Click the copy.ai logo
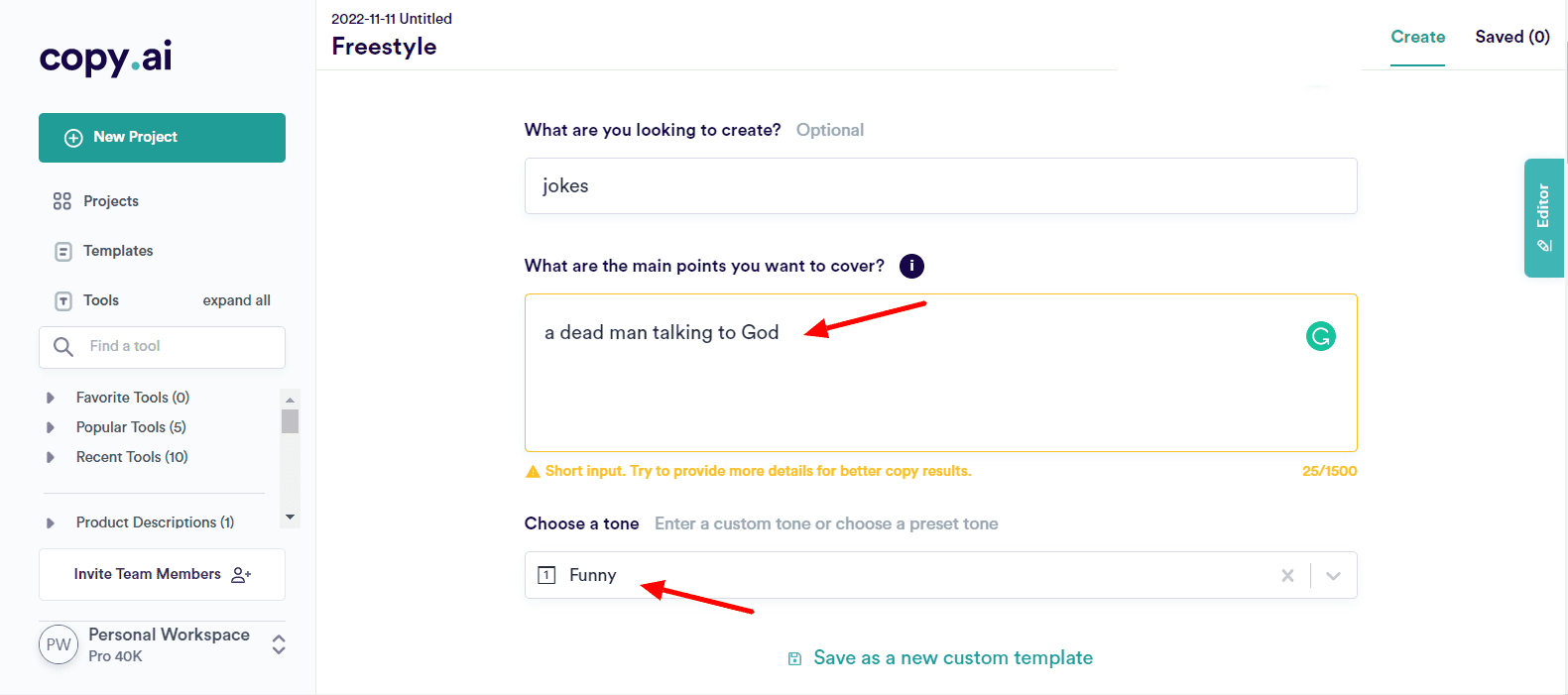The height and width of the screenshot is (695, 1568). point(105,58)
